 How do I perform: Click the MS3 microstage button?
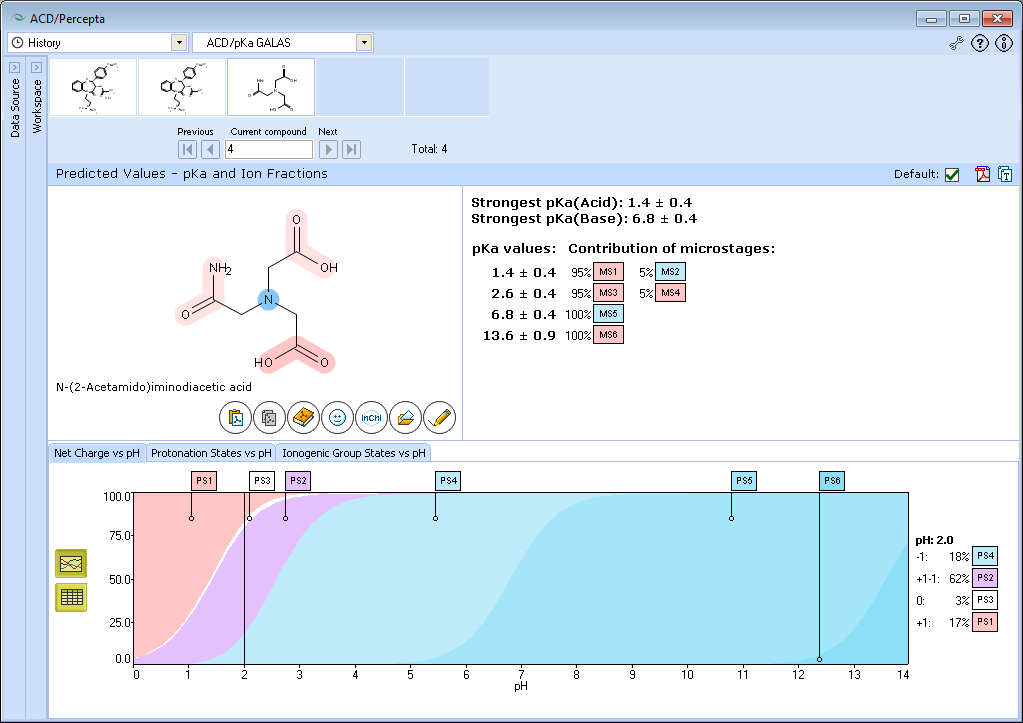click(608, 292)
